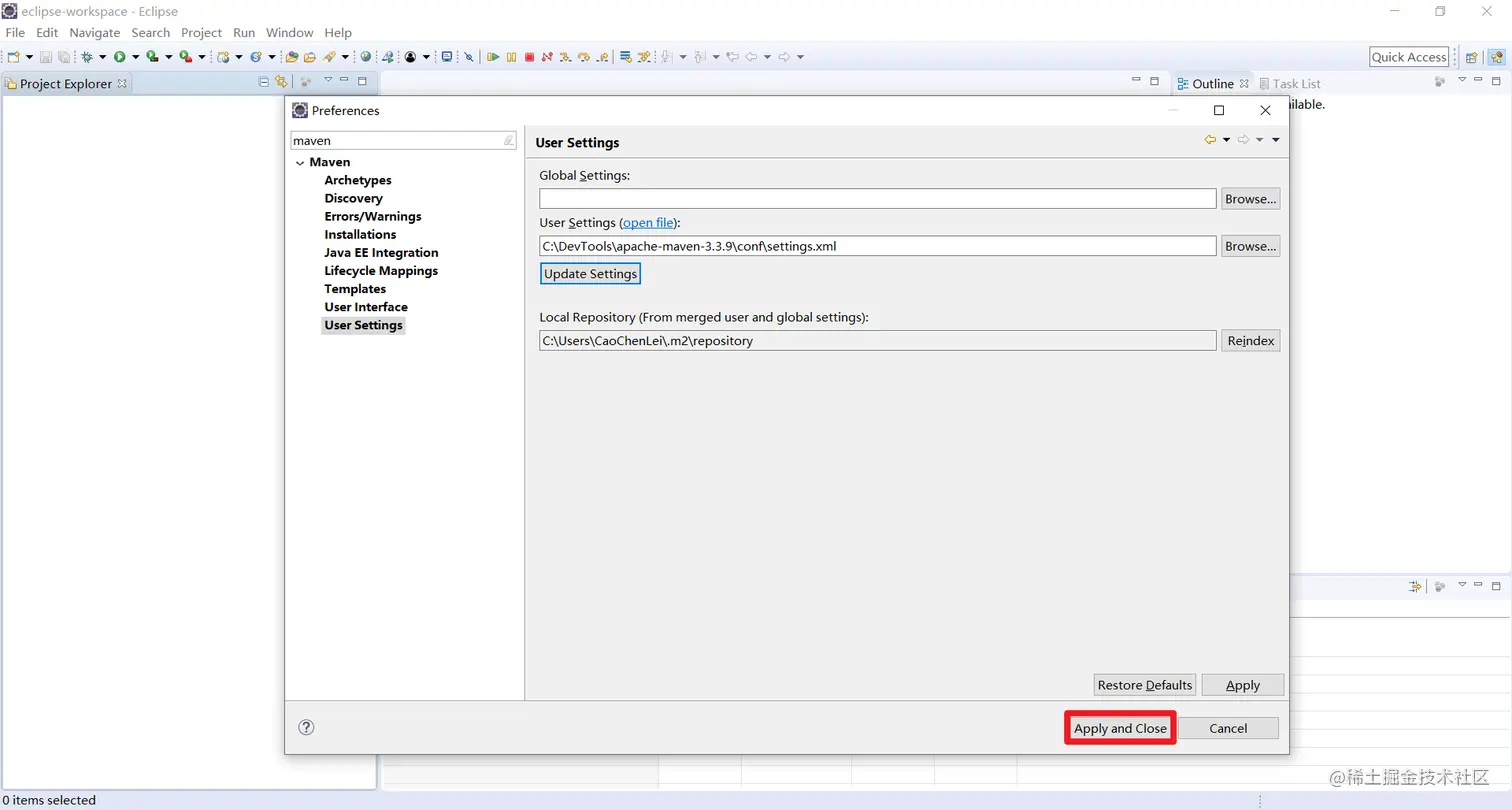
Task: Click Browse next to User Settings
Action: [1250, 246]
